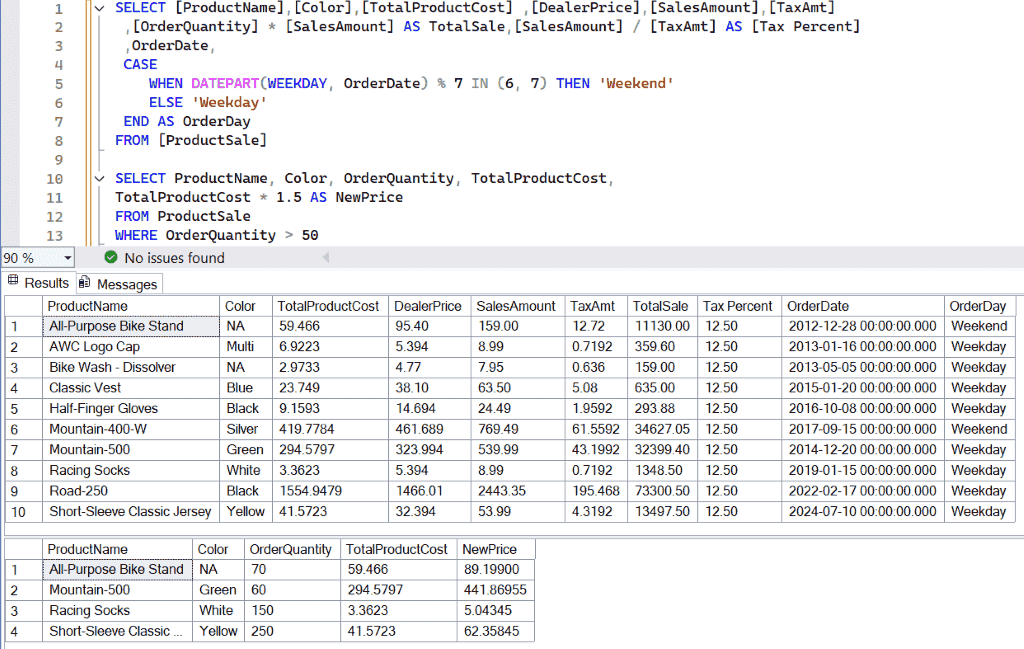The image size is (1024, 649).
Task: Collapse the first SELECT code region
Action: (x=97, y=7)
